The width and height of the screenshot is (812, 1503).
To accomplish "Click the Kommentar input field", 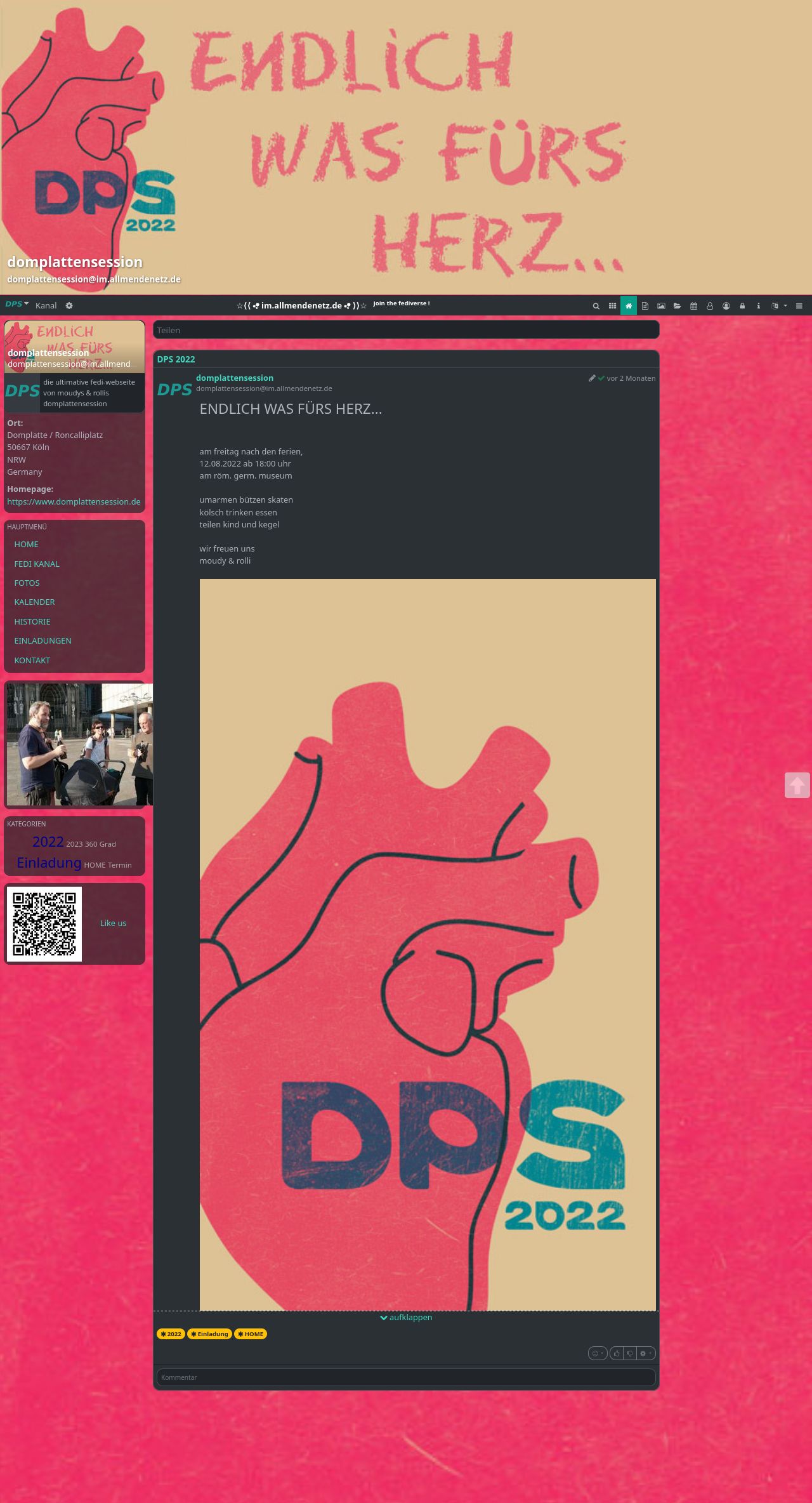I will (406, 1377).
